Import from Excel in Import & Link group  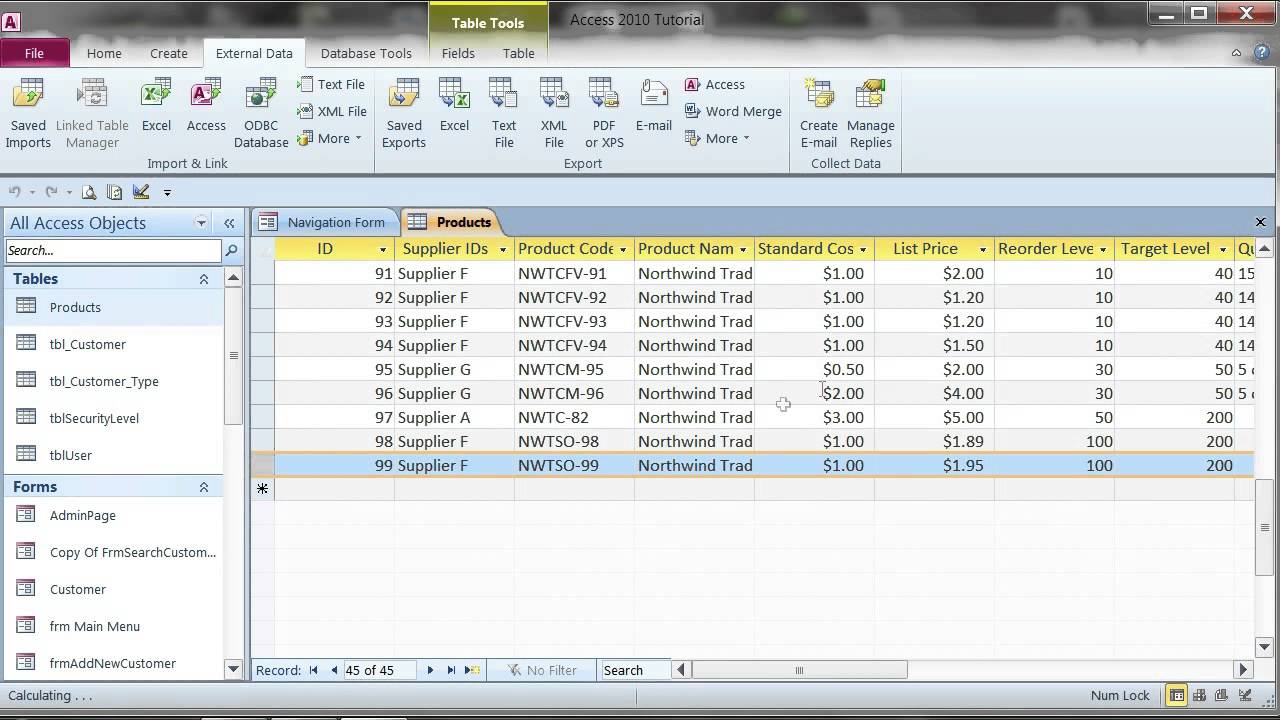156,106
